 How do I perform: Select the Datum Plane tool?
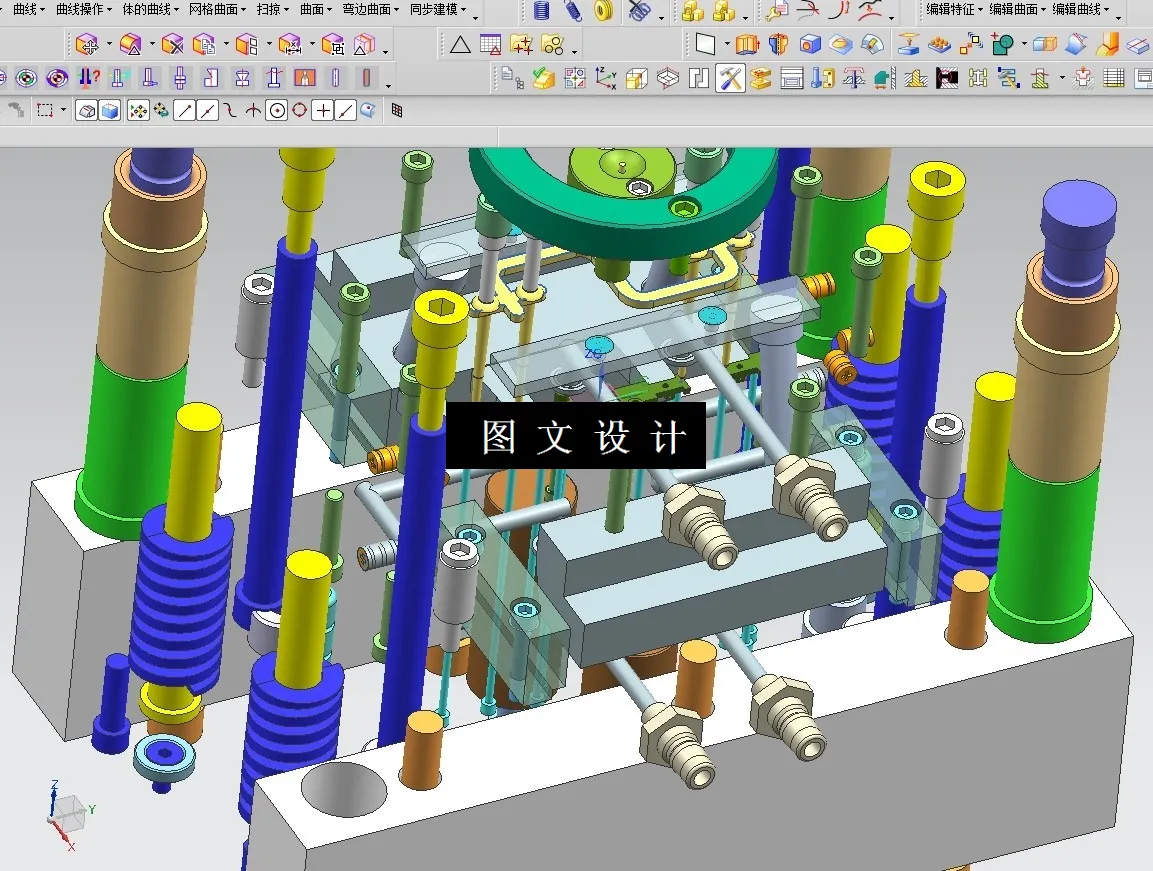705,45
